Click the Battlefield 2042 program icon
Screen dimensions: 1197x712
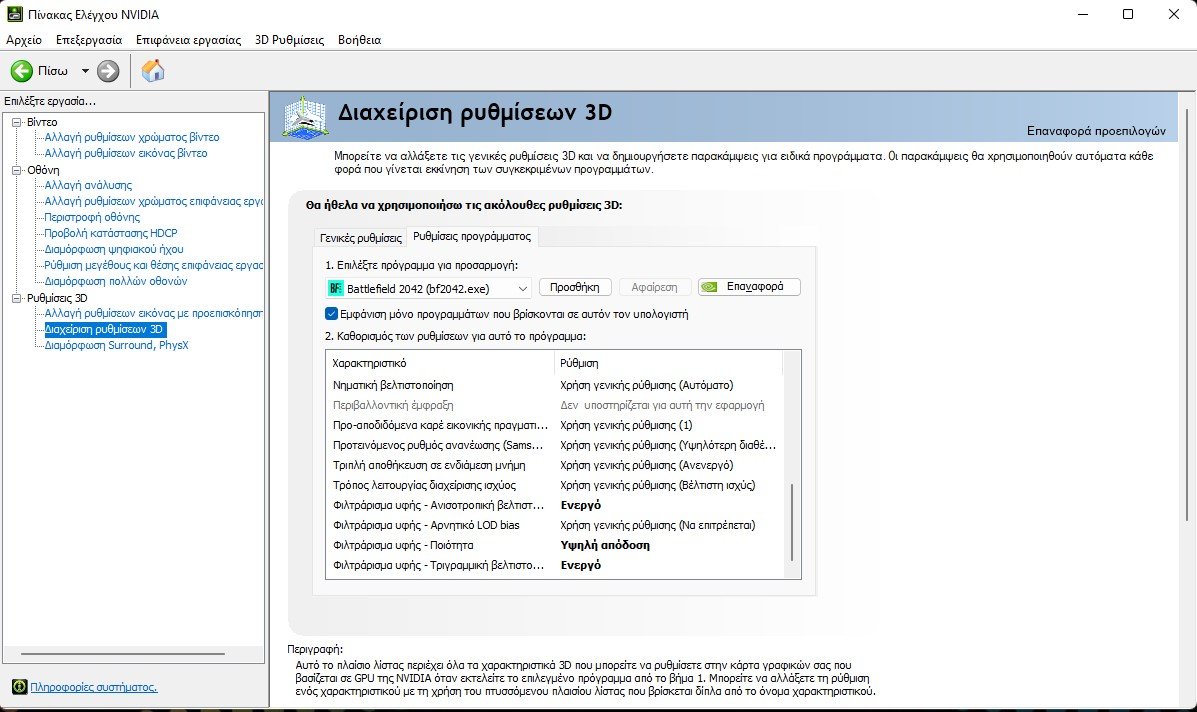[335, 288]
